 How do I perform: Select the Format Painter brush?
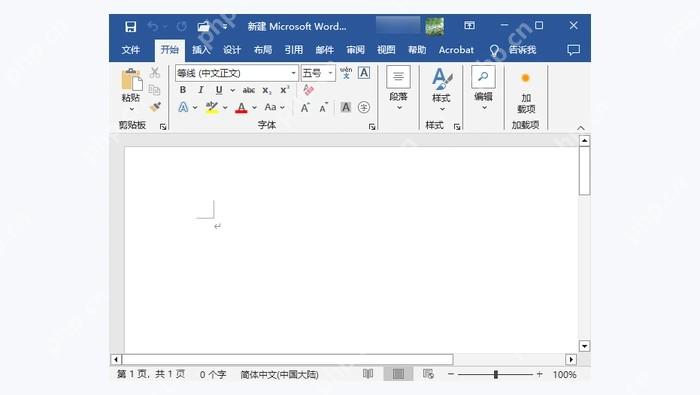(155, 107)
